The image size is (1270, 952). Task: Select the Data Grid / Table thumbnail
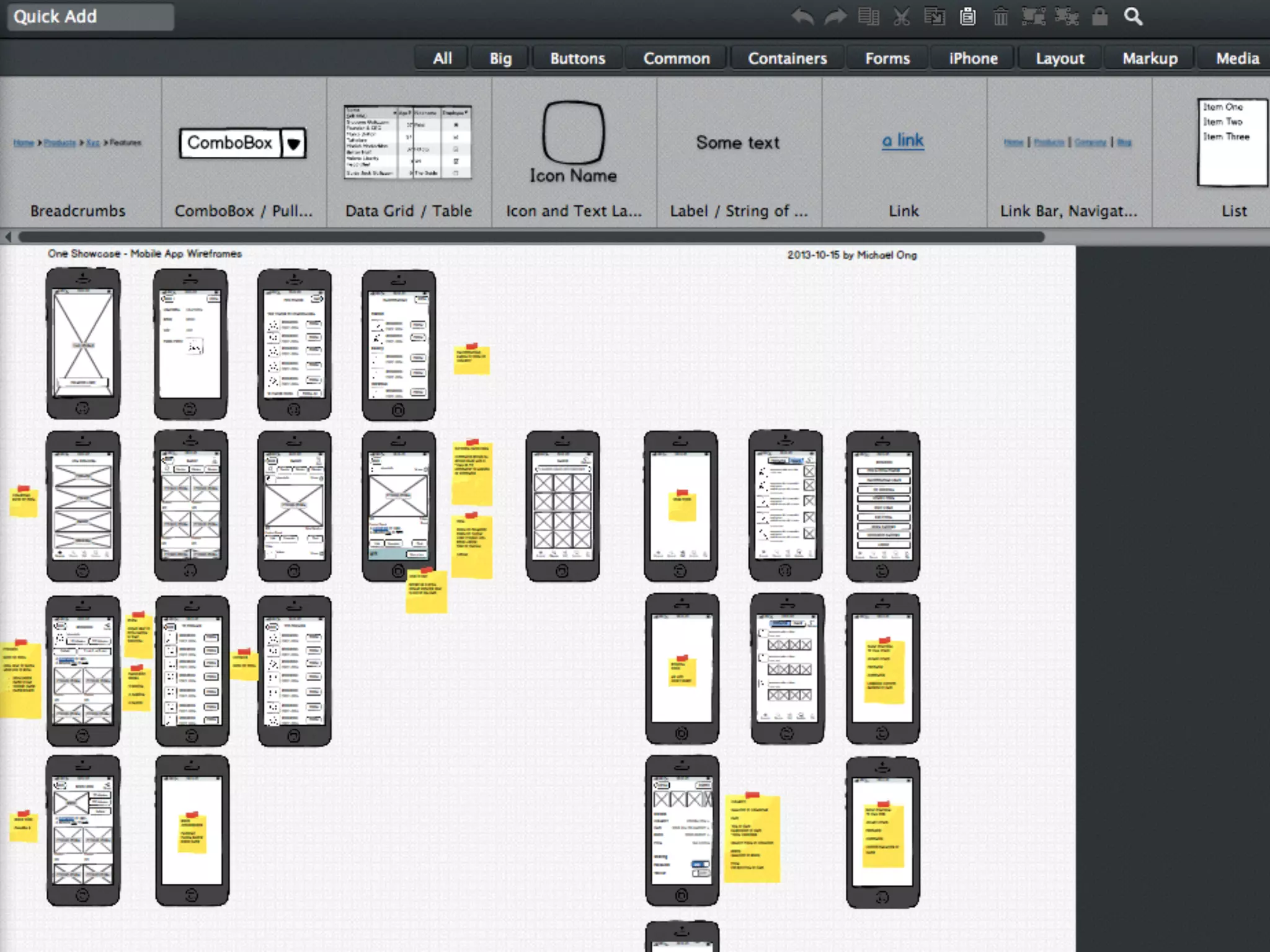click(x=408, y=143)
